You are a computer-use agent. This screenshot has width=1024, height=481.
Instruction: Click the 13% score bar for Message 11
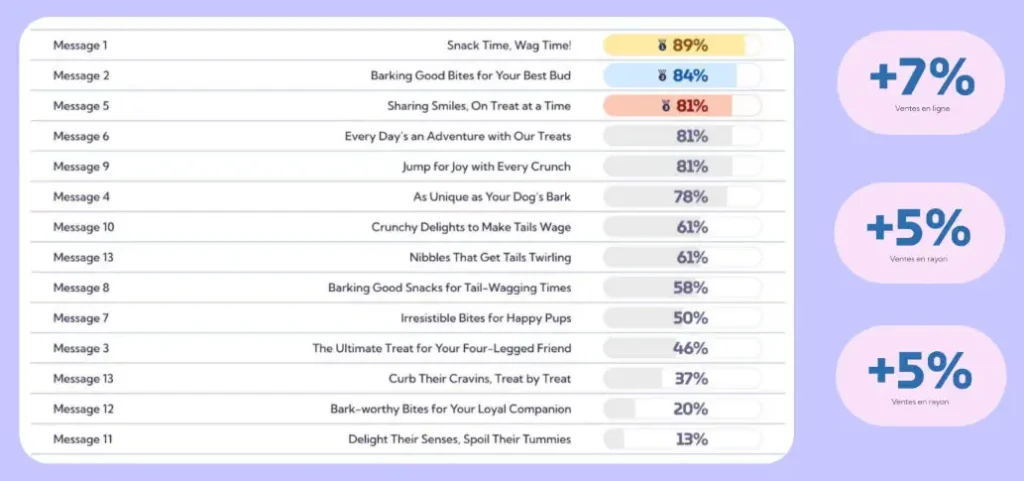[681, 439]
